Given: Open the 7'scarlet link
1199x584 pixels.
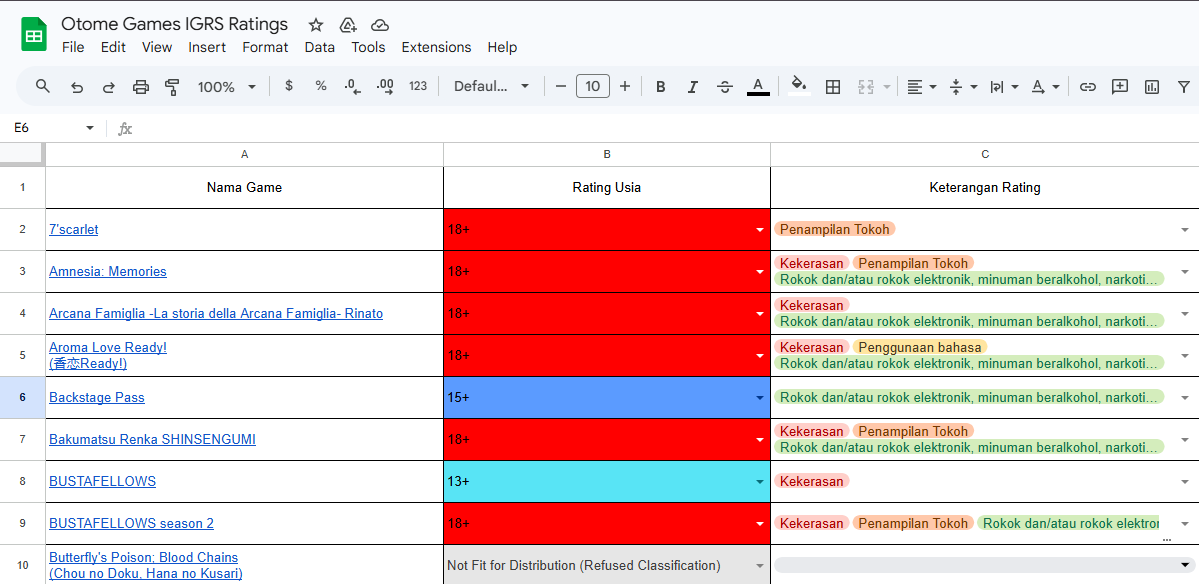Looking at the screenshot, I should click(73, 229).
